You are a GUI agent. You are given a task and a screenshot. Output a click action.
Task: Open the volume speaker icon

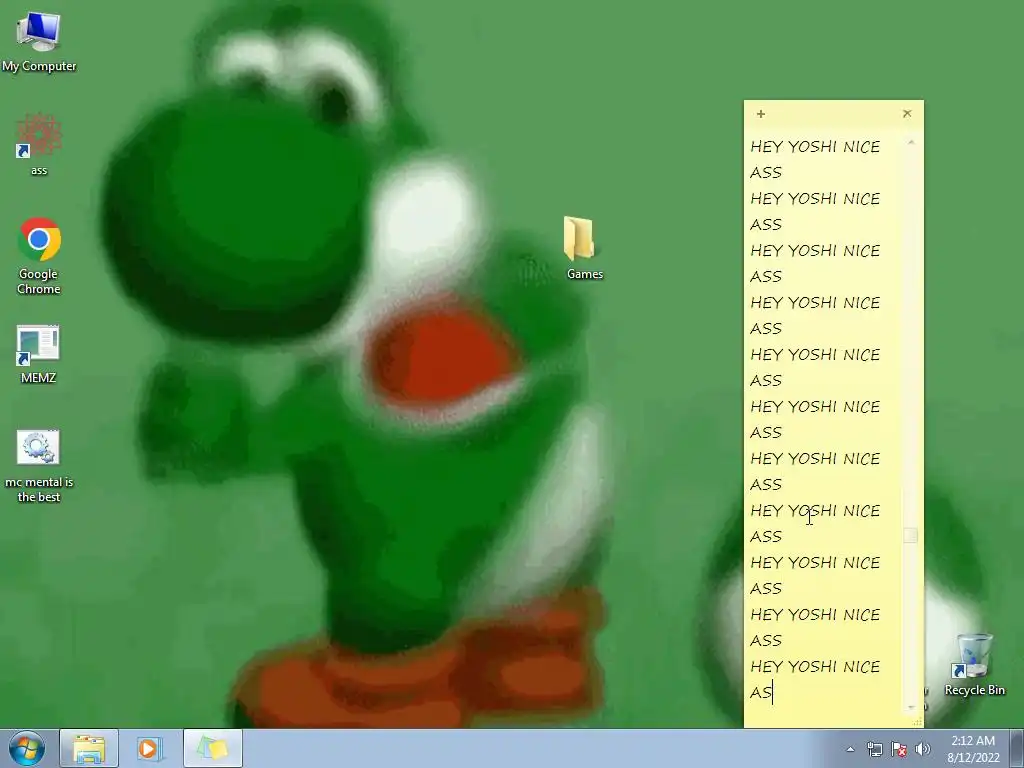(x=922, y=749)
